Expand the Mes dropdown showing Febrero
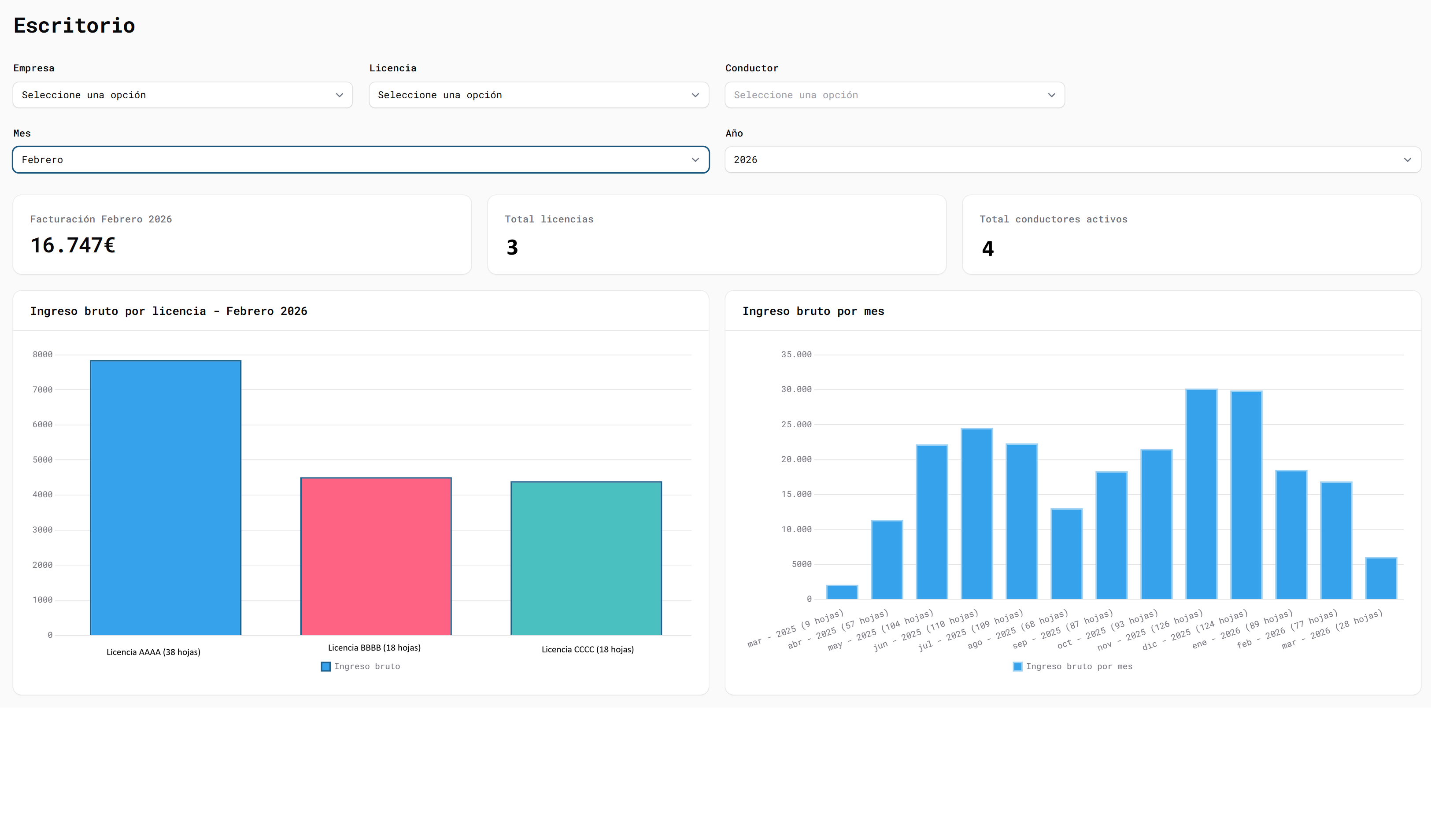 (360, 159)
